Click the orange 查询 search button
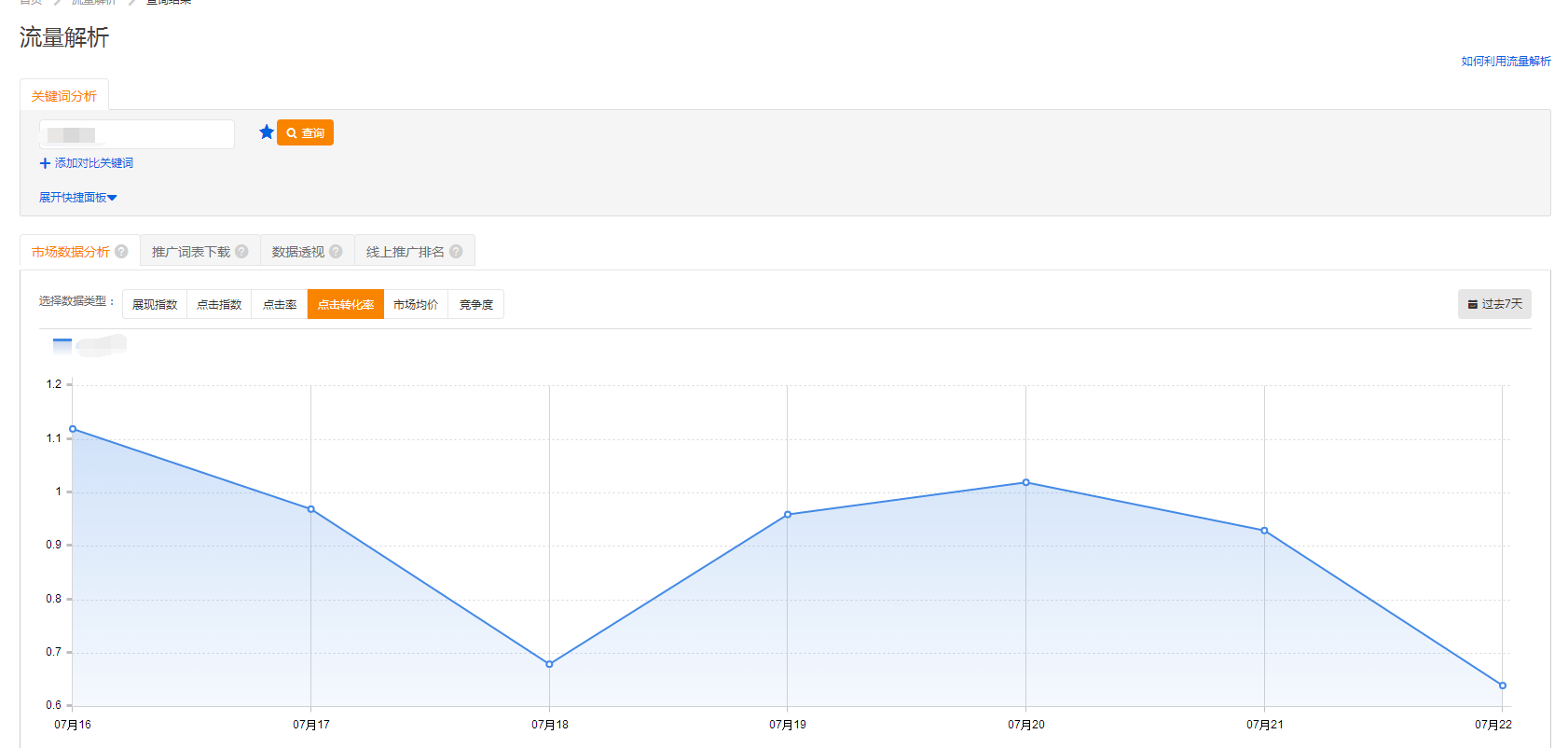 305,132
